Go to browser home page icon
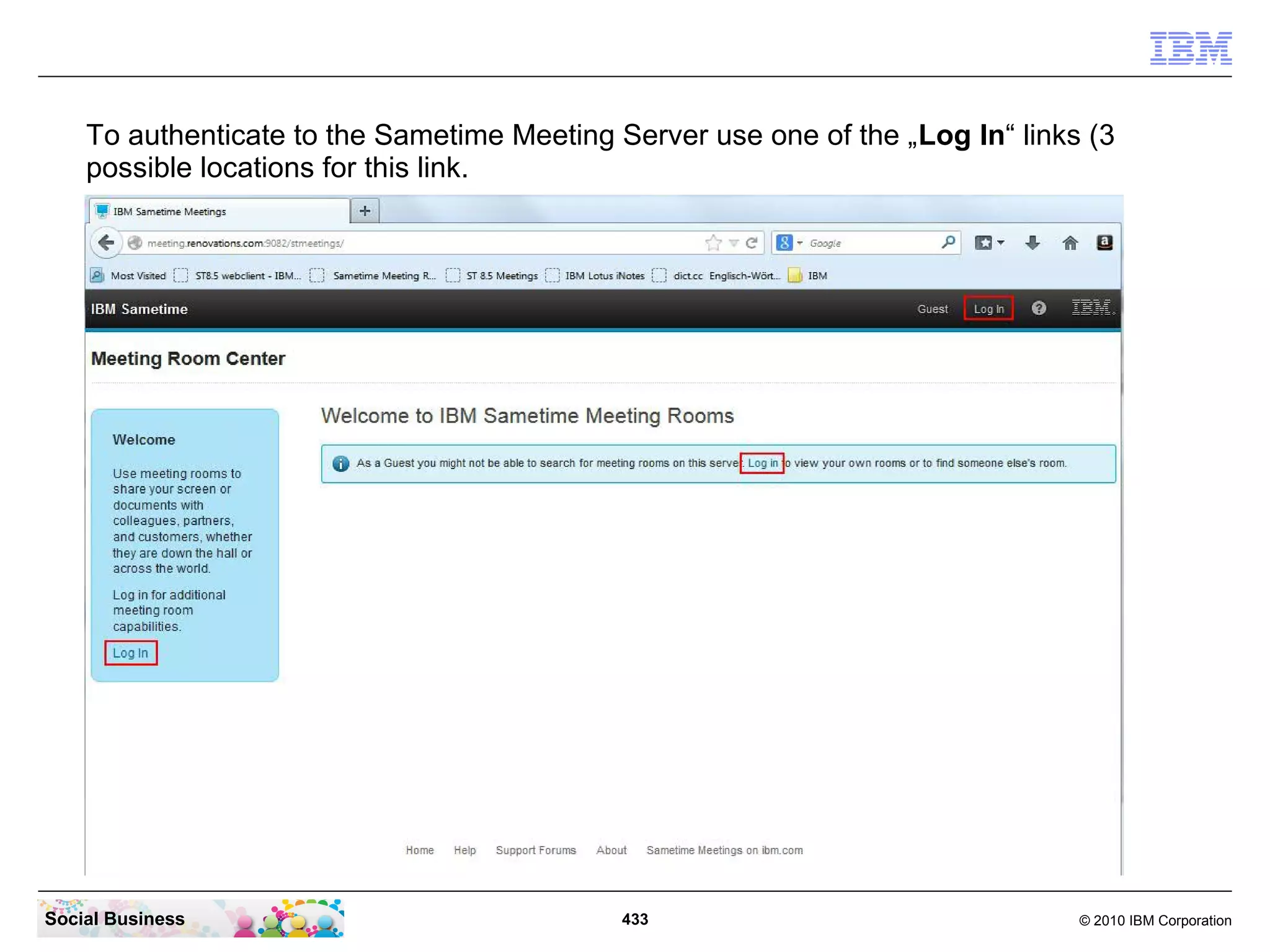Image resolution: width=1270 pixels, height=952 pixels. pos(1070,243)
